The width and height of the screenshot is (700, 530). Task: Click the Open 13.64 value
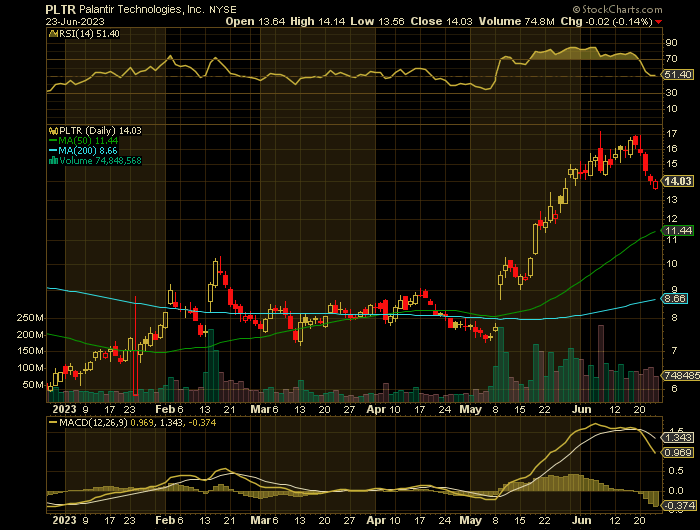pyautogui.click(x=255, y=21)
